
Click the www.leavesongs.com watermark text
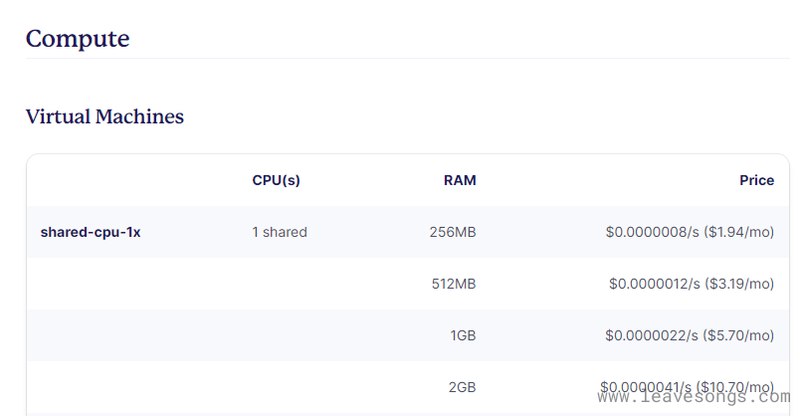click(691, 398)
